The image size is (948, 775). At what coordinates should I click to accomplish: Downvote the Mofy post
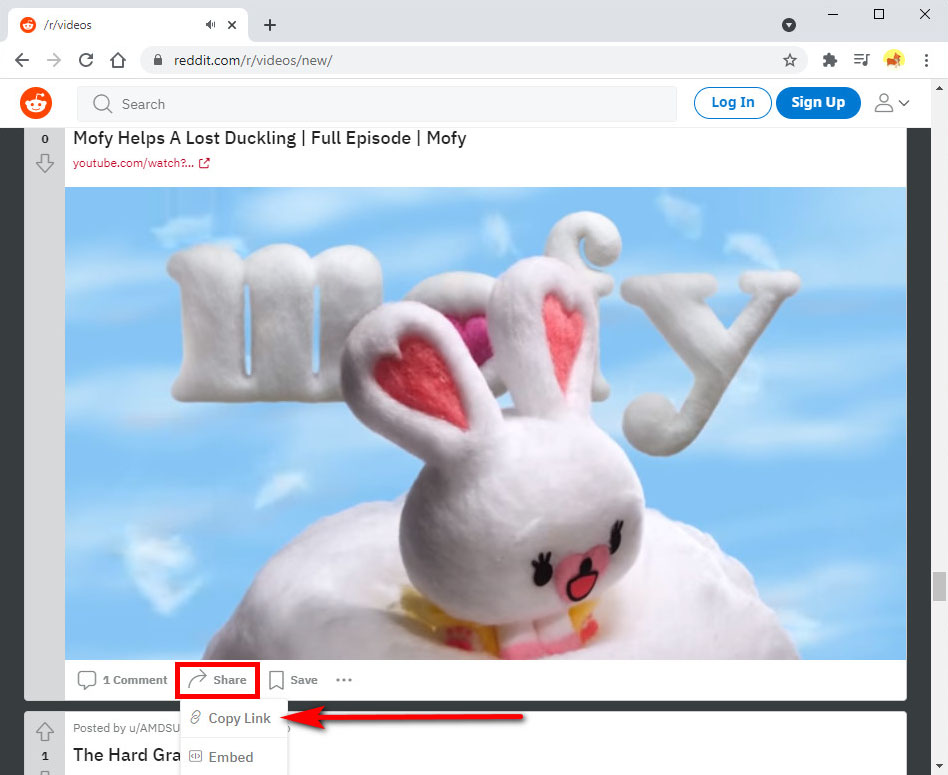click(45, 163)
